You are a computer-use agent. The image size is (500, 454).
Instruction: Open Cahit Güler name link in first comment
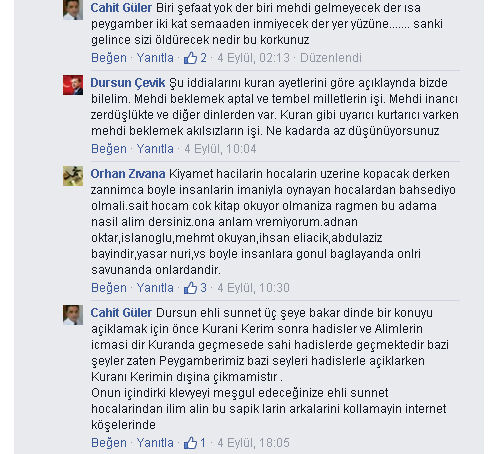pyautogui.click(x=121, y=8)
